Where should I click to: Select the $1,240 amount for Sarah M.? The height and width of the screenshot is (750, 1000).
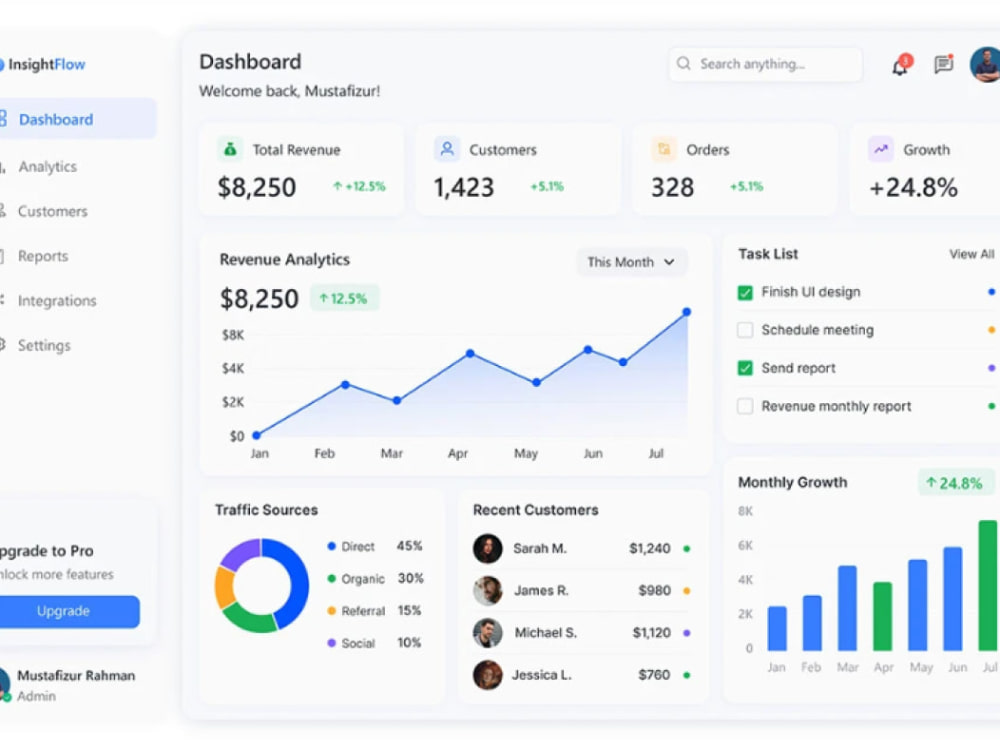[x=649, y=548]
